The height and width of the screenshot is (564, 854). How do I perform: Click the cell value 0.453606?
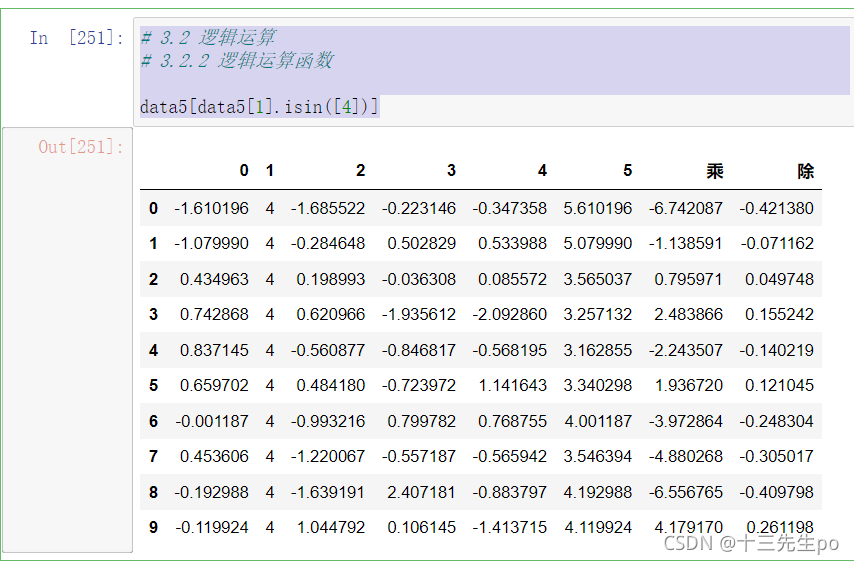coord(215,456)
